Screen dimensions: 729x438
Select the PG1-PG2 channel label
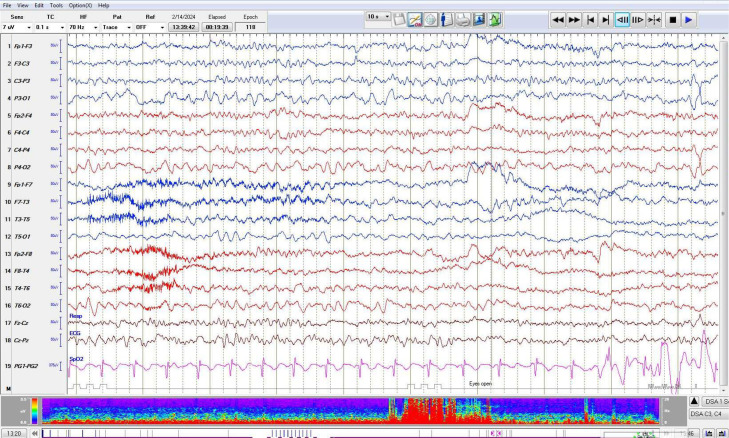point(26,366)
